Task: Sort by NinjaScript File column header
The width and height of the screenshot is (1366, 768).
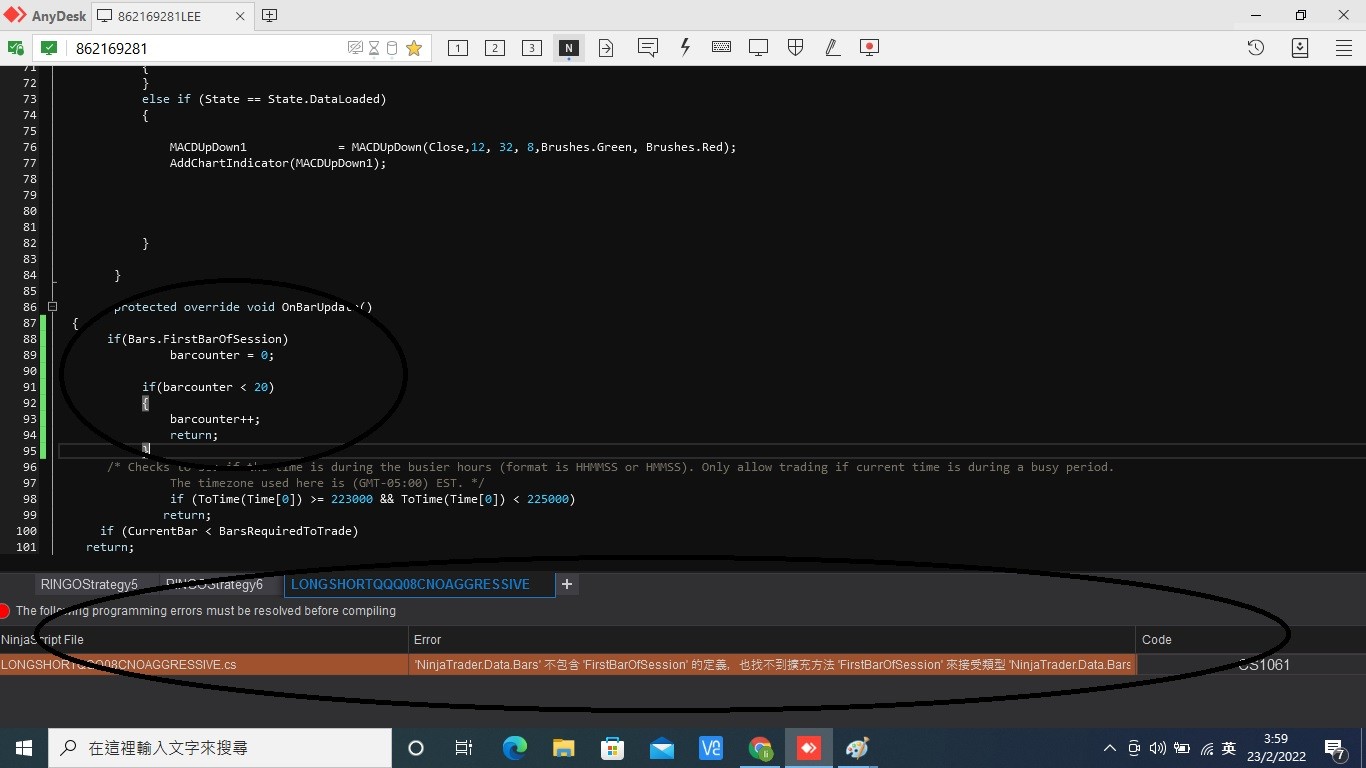Action: pyautogui.click(x=204, y=639)
